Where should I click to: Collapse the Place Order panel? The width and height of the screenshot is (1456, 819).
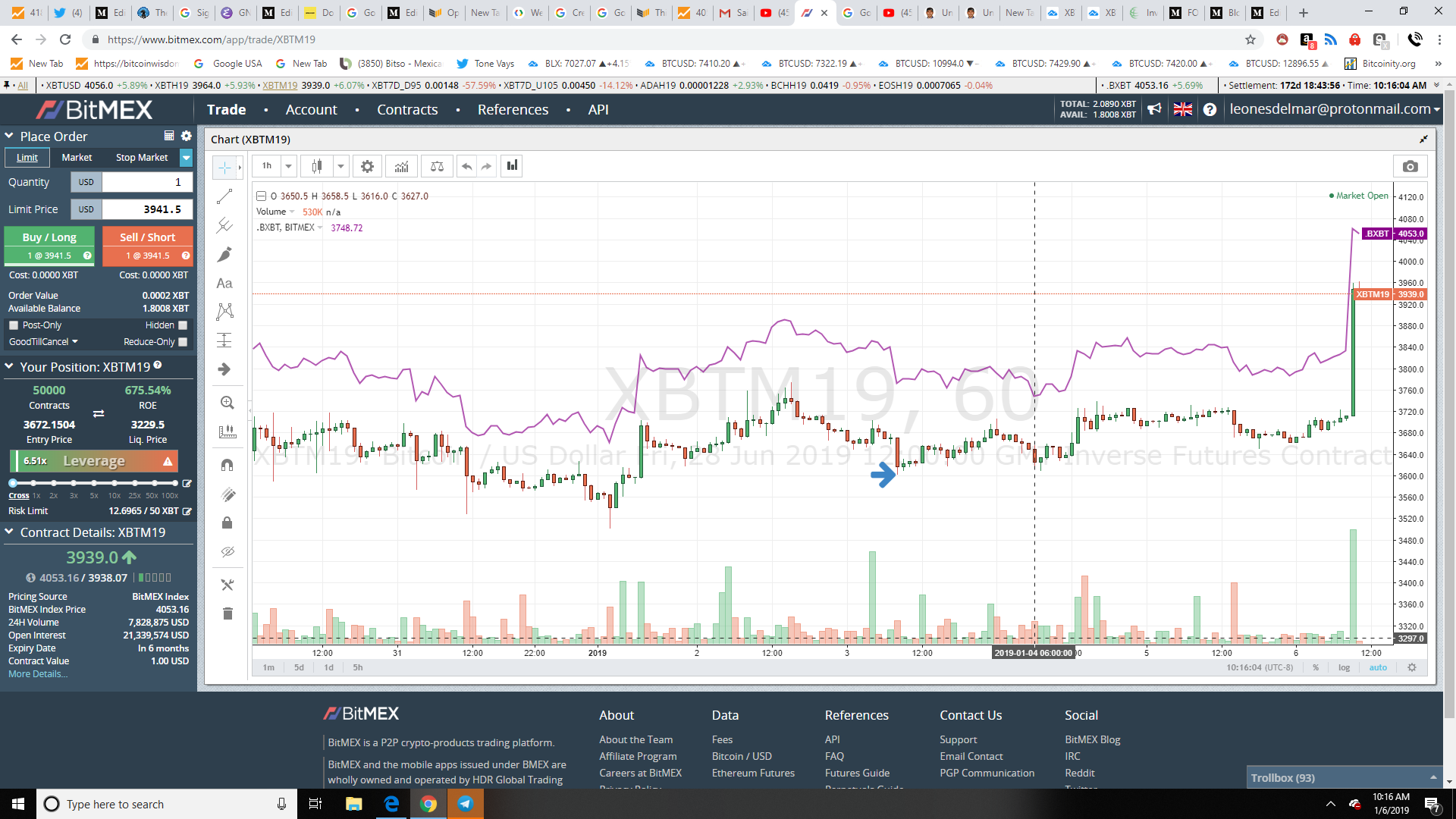9,136
